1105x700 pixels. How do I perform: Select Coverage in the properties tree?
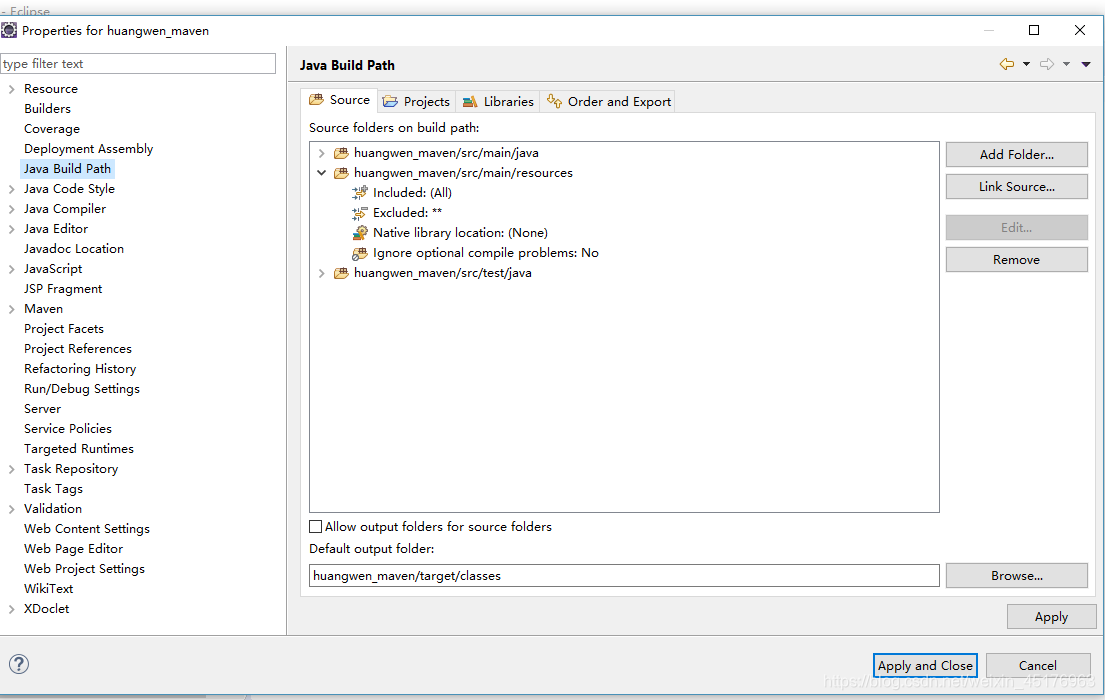51,129
